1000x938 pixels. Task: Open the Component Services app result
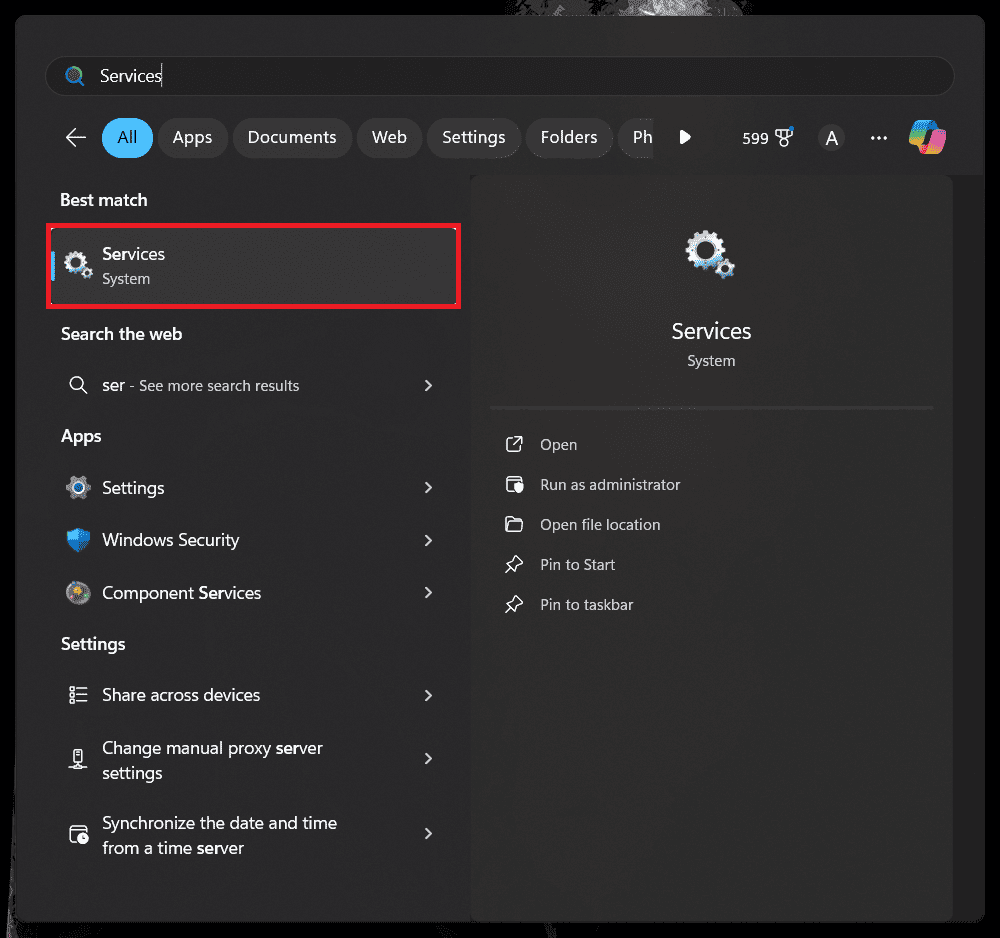(181, 593)
